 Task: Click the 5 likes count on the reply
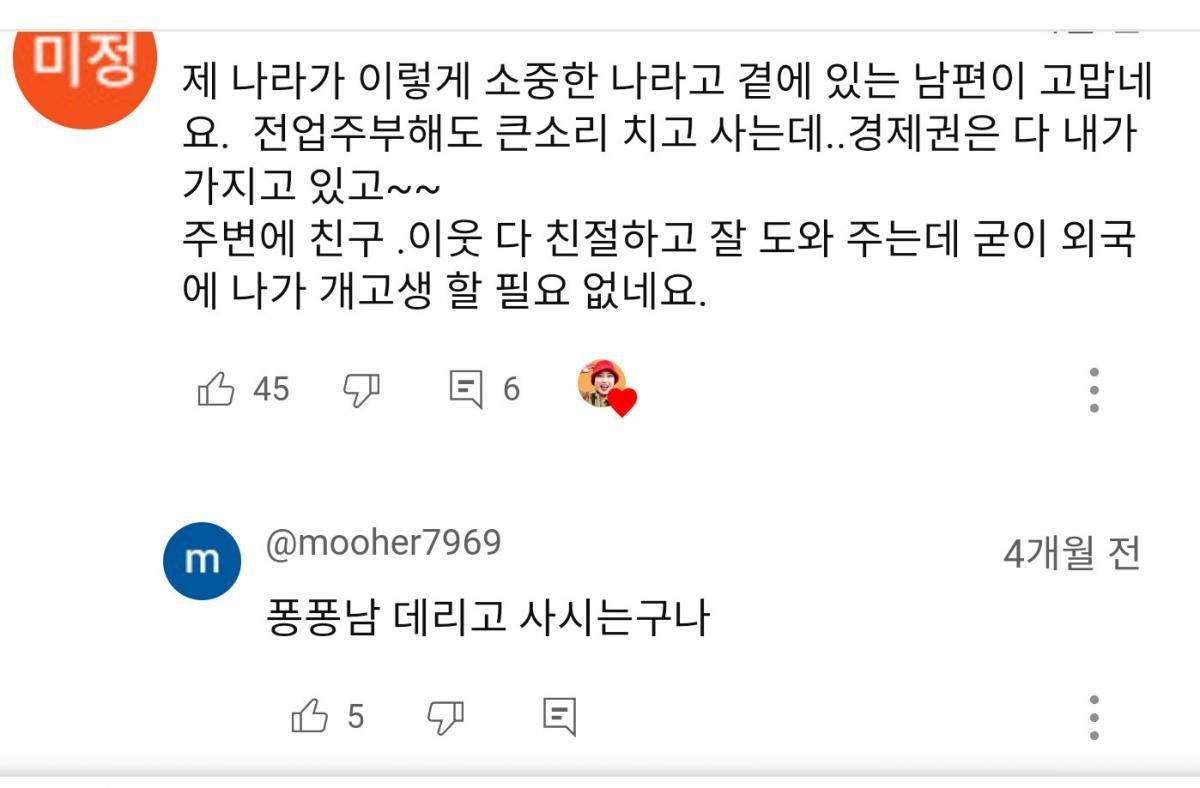pos(356,716)
